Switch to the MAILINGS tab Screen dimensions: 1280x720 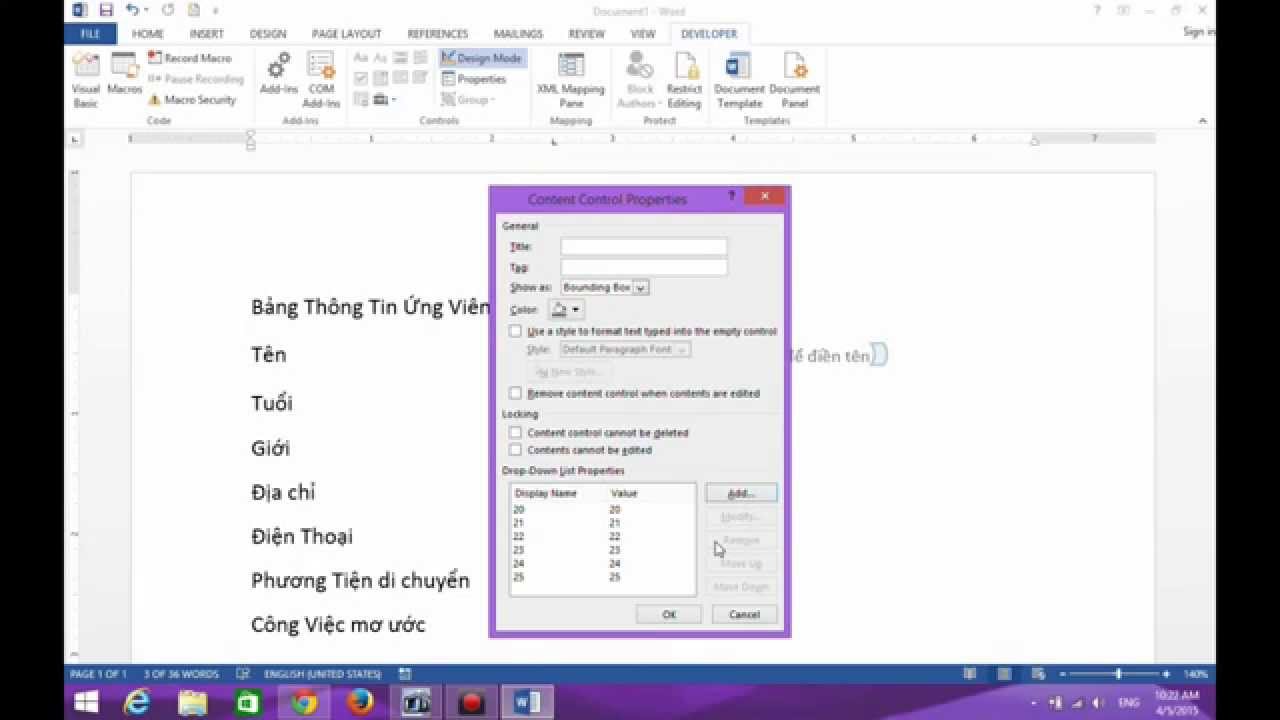point(518,34)
